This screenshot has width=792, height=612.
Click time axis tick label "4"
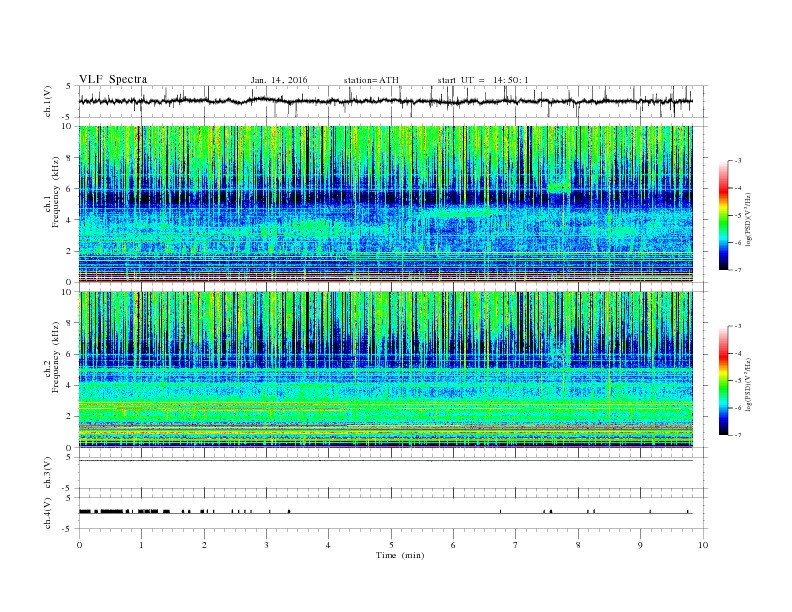click(328, 545)
